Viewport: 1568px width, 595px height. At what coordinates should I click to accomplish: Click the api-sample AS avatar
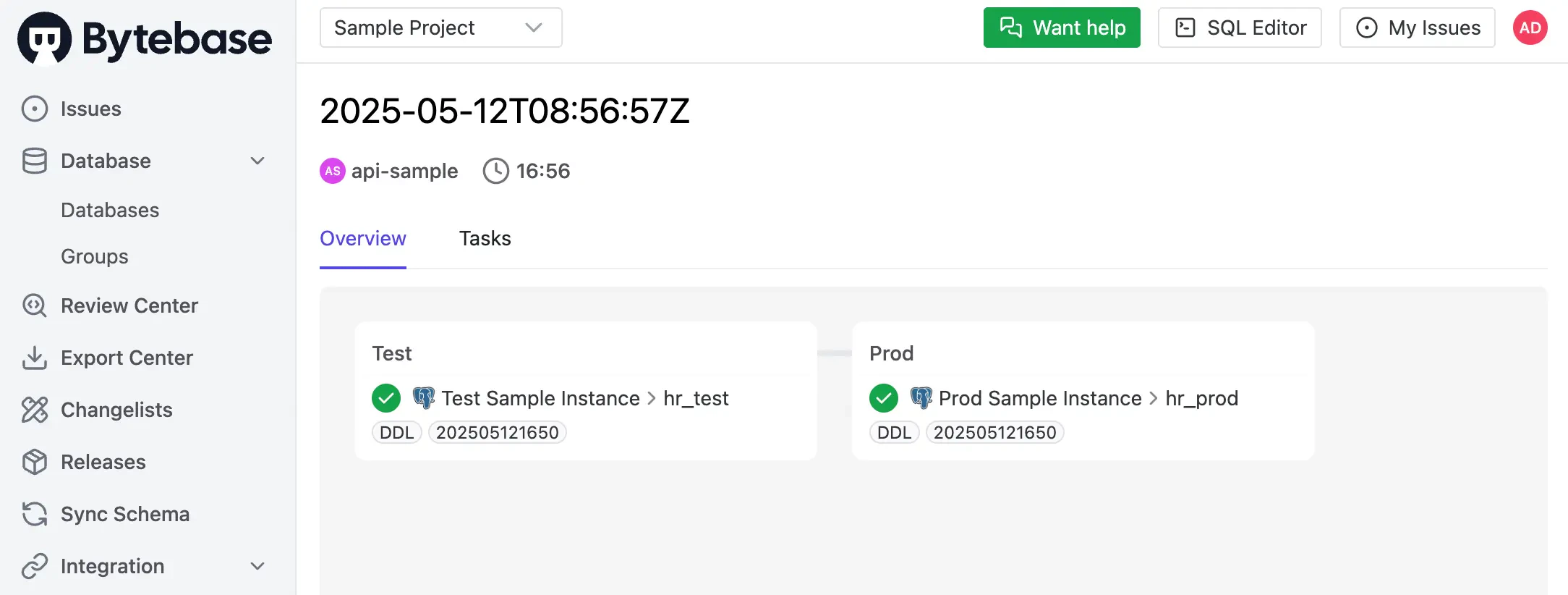pos(333,171)
